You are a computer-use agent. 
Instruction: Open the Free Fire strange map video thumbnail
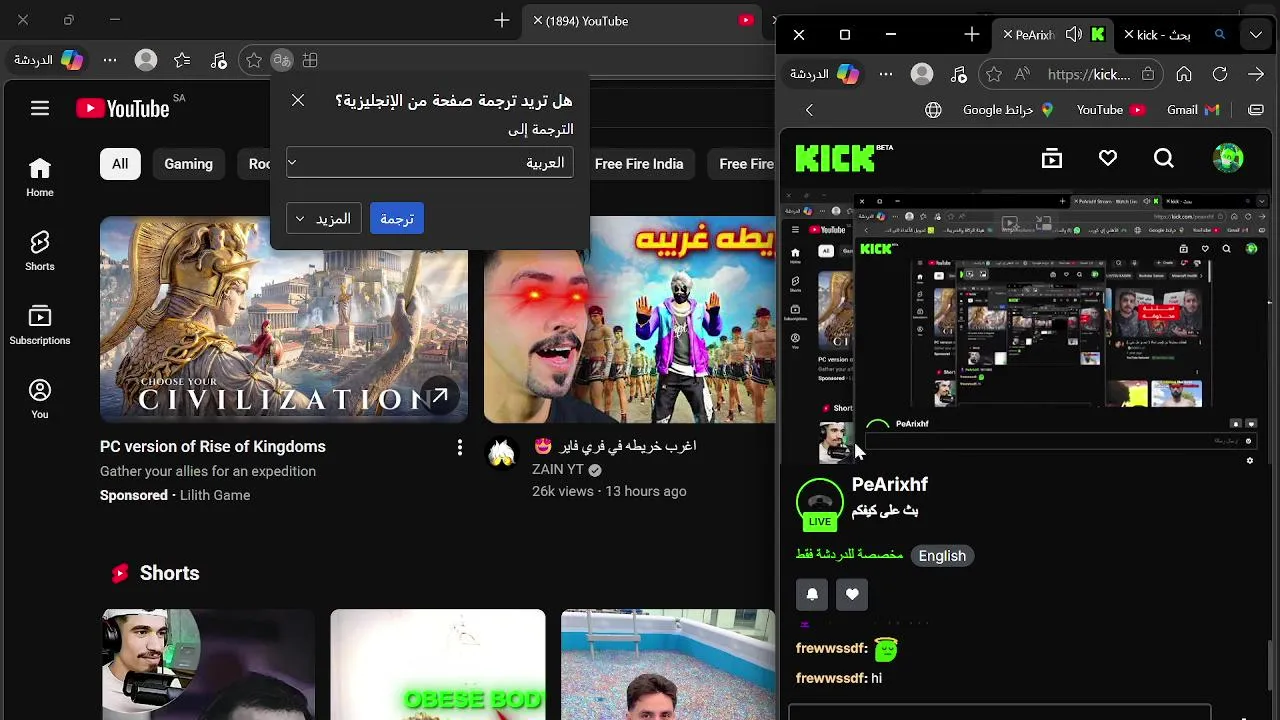[630, 320]
